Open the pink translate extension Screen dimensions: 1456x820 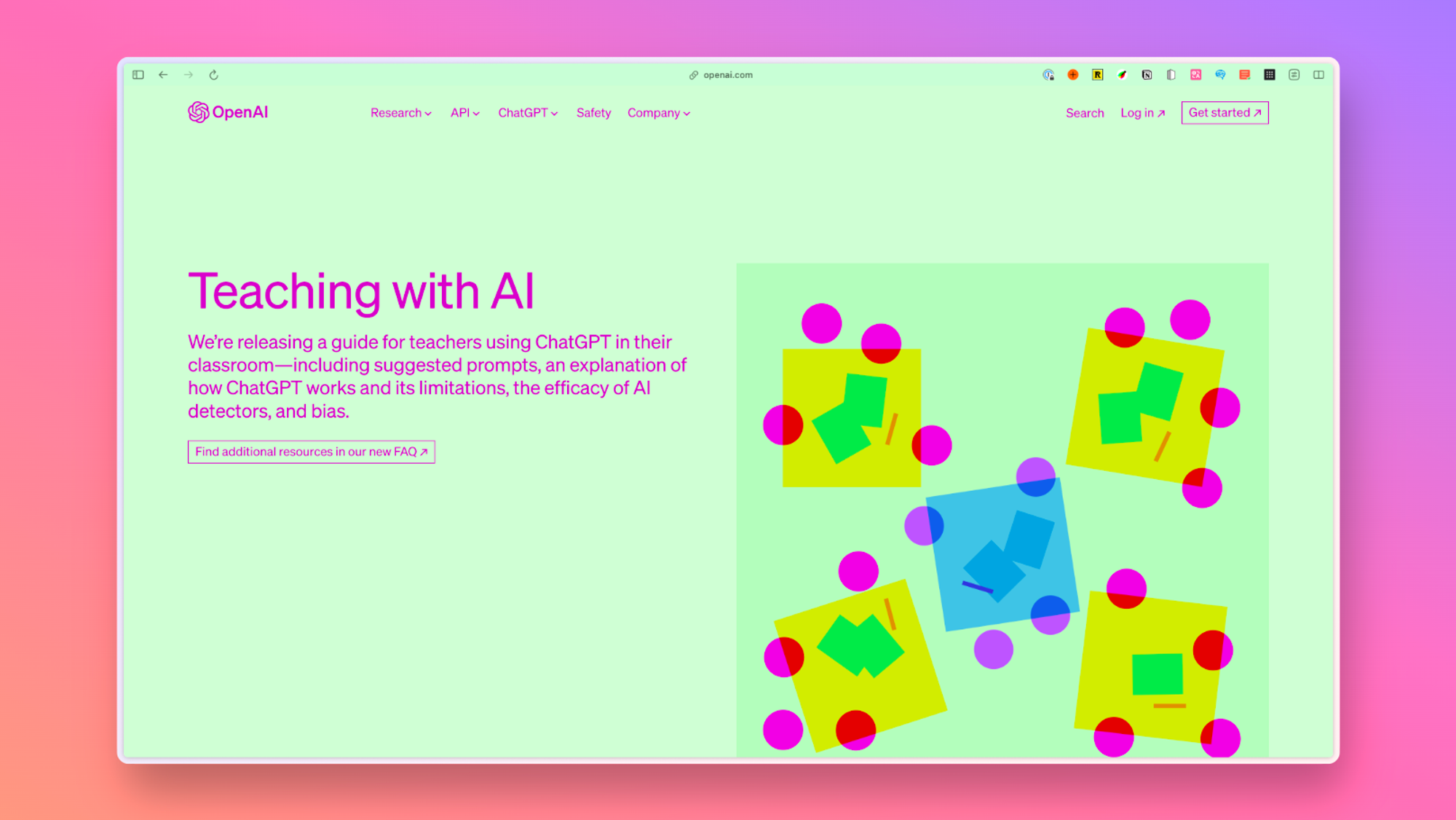click(1196, 75)
